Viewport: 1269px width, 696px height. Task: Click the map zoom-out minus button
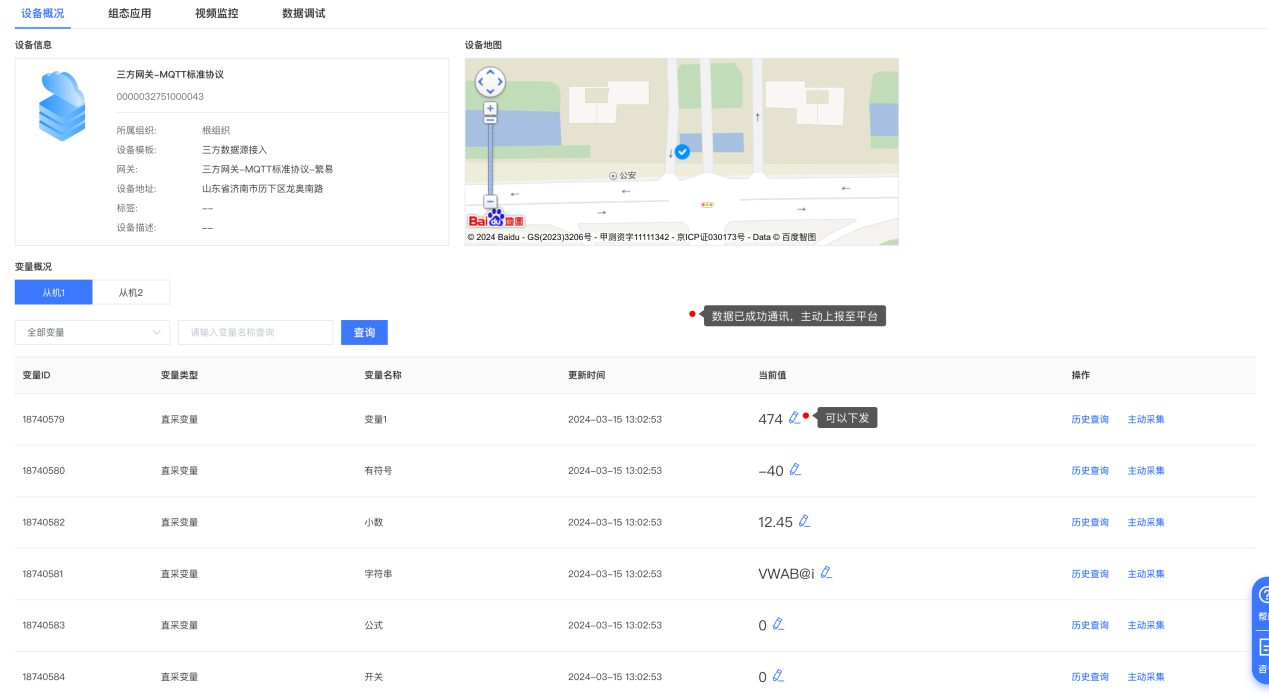click(x=490, y=201)
